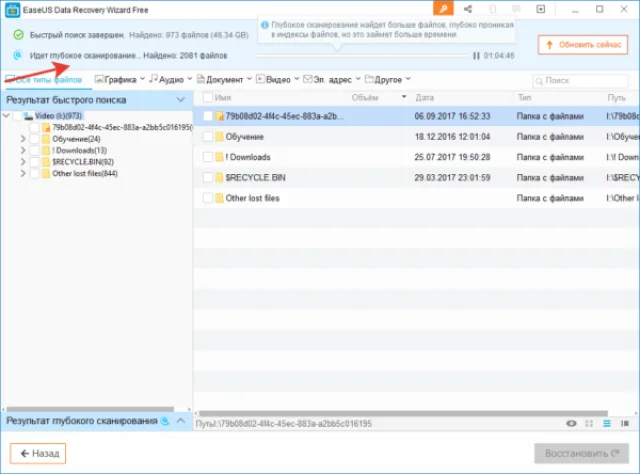This screenshot has width=640, height=474.
Task: Open the Видео file type filter
Action: [278, 80]
